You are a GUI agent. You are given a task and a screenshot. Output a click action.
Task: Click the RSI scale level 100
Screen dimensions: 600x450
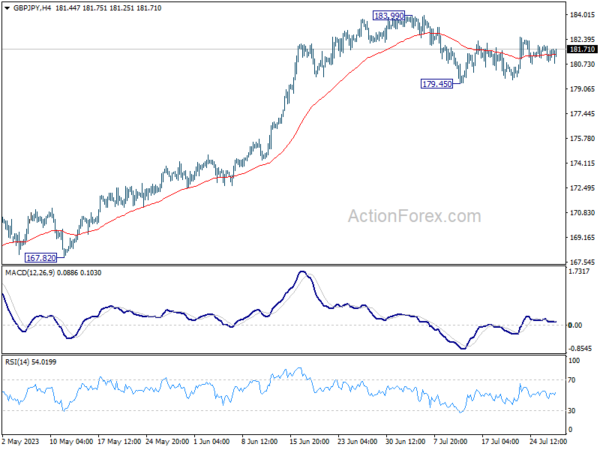coord(574,360)
